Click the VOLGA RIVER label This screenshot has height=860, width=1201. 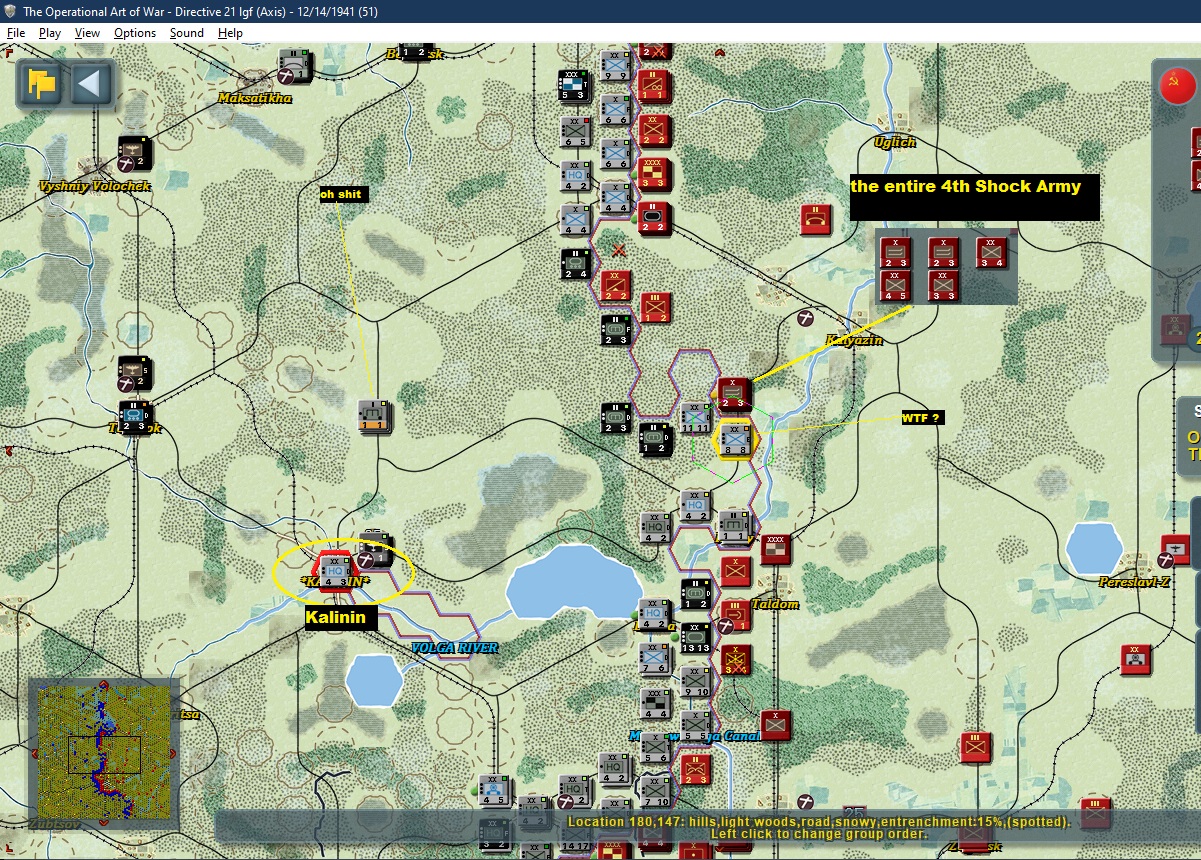pyautogui.click(x=454, y=648)
